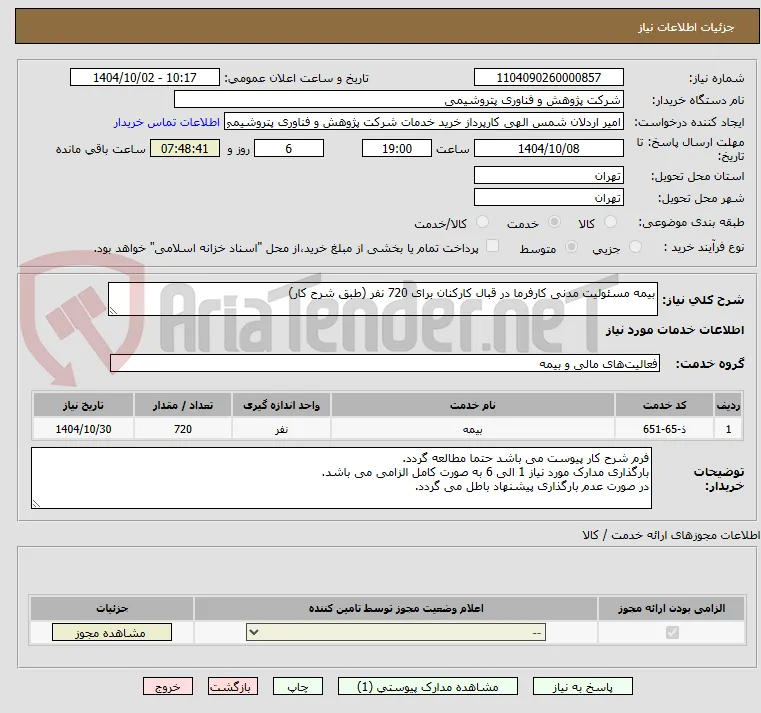Click گروه خدمت فعالیت‌های مالی و بیمه field
The width and height of the screenshot is (761, 713).
[385, 364]
